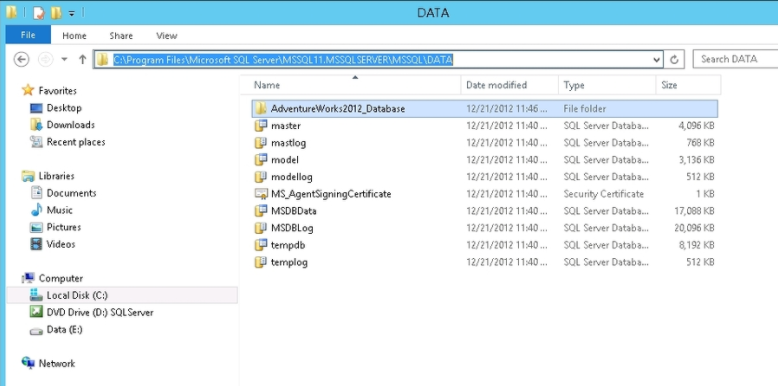Click the Back navigation arrow
778x386 pixels.
click(x=21, y=60)
